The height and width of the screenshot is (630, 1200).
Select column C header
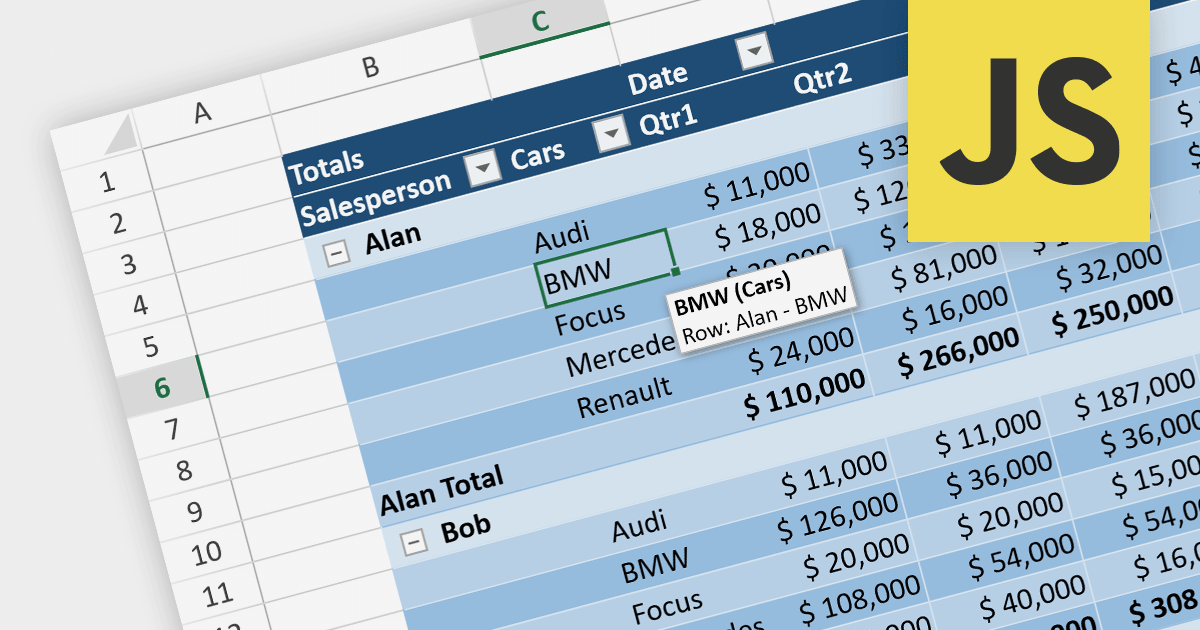coord(540,24)
